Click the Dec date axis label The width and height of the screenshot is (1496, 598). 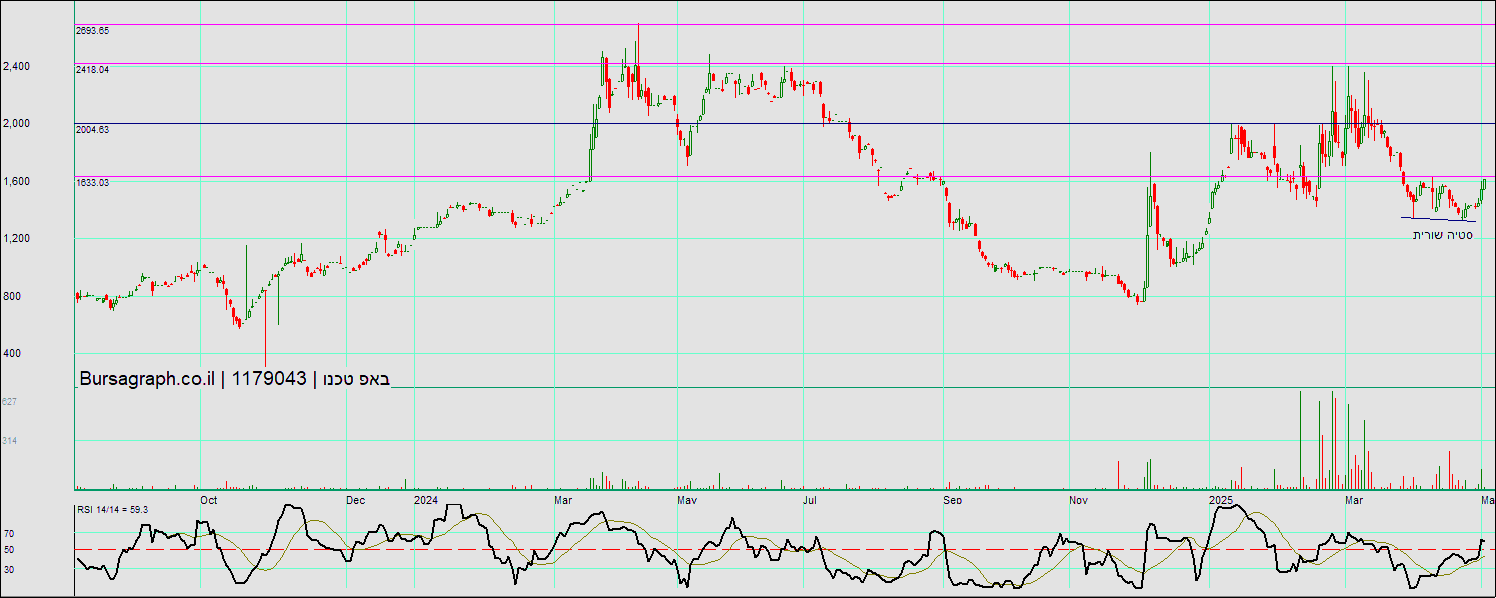click(355, 499)
